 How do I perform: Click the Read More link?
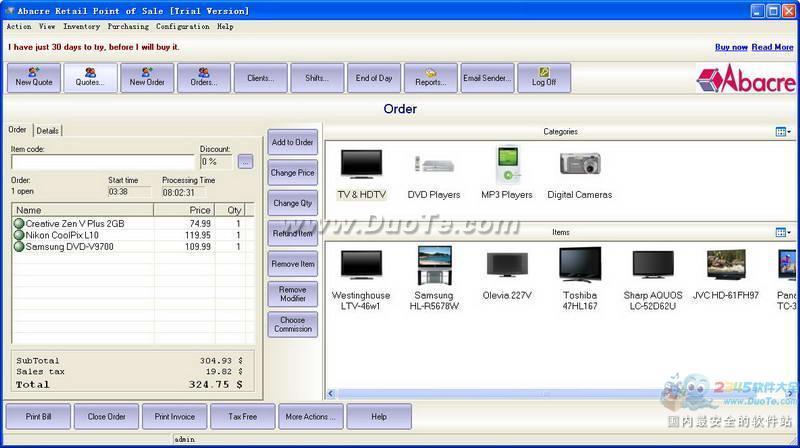tap(772, 47)
